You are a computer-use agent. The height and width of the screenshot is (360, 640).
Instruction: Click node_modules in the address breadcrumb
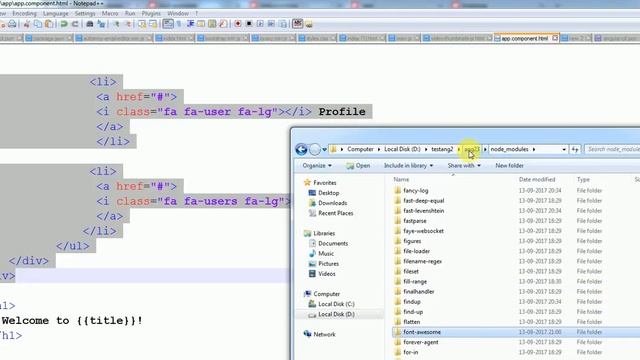coord(509,149)
